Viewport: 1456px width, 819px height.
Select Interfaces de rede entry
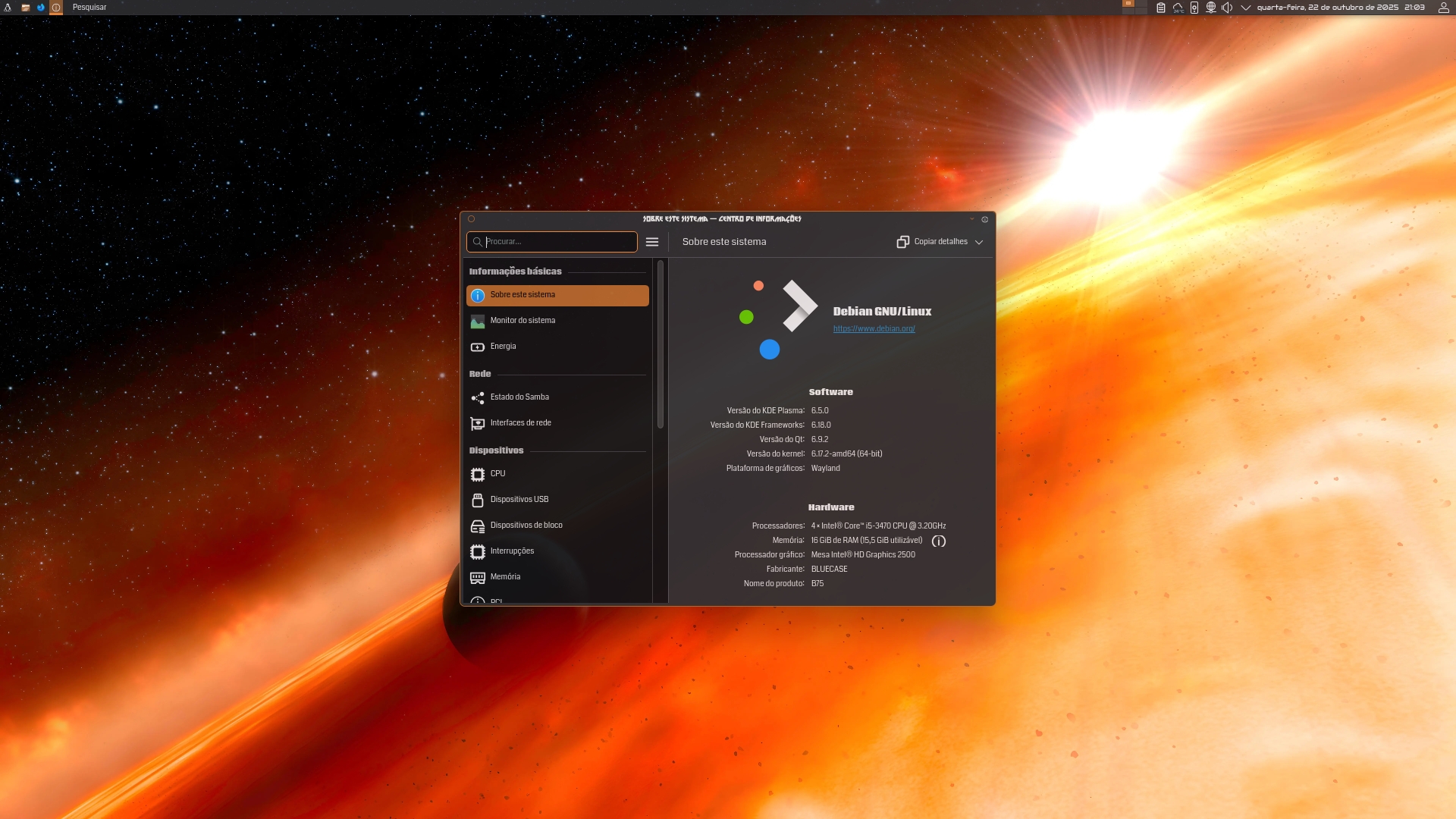[557, 423]
